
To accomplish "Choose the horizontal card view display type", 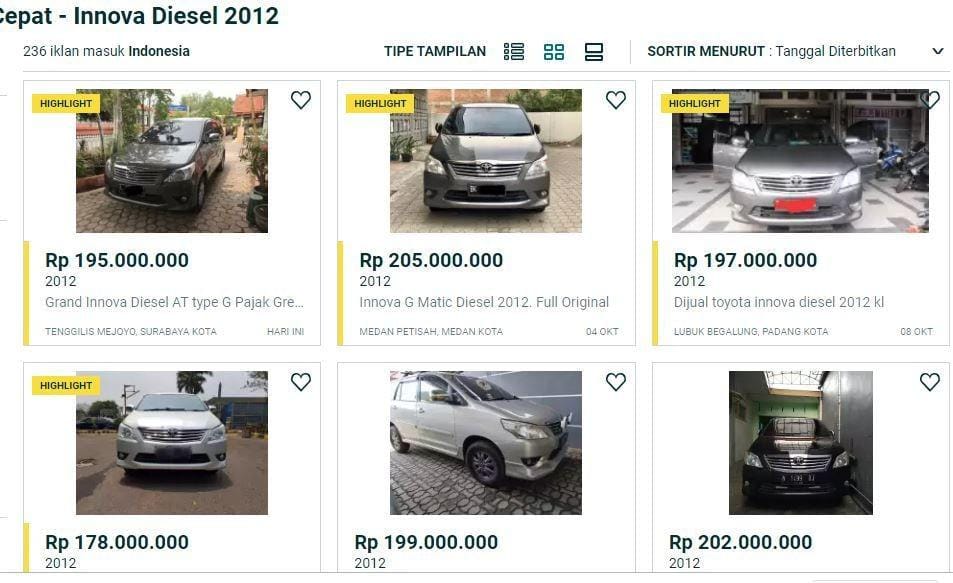I will pyautogui.click(x=595, y=50).
